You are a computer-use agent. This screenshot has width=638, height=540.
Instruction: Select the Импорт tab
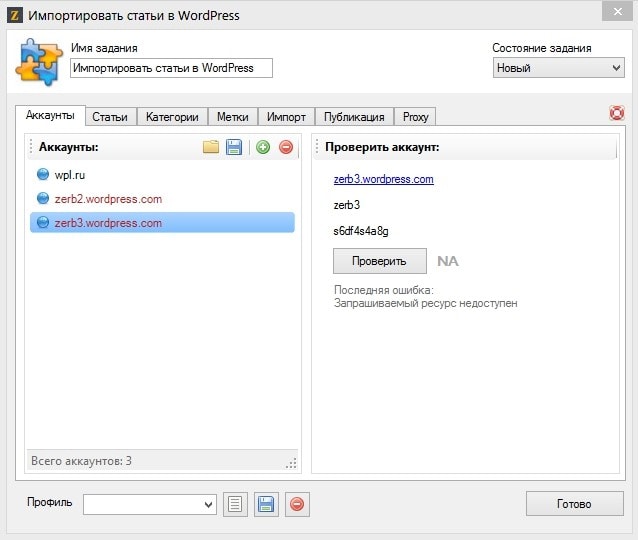pos(286,117)
